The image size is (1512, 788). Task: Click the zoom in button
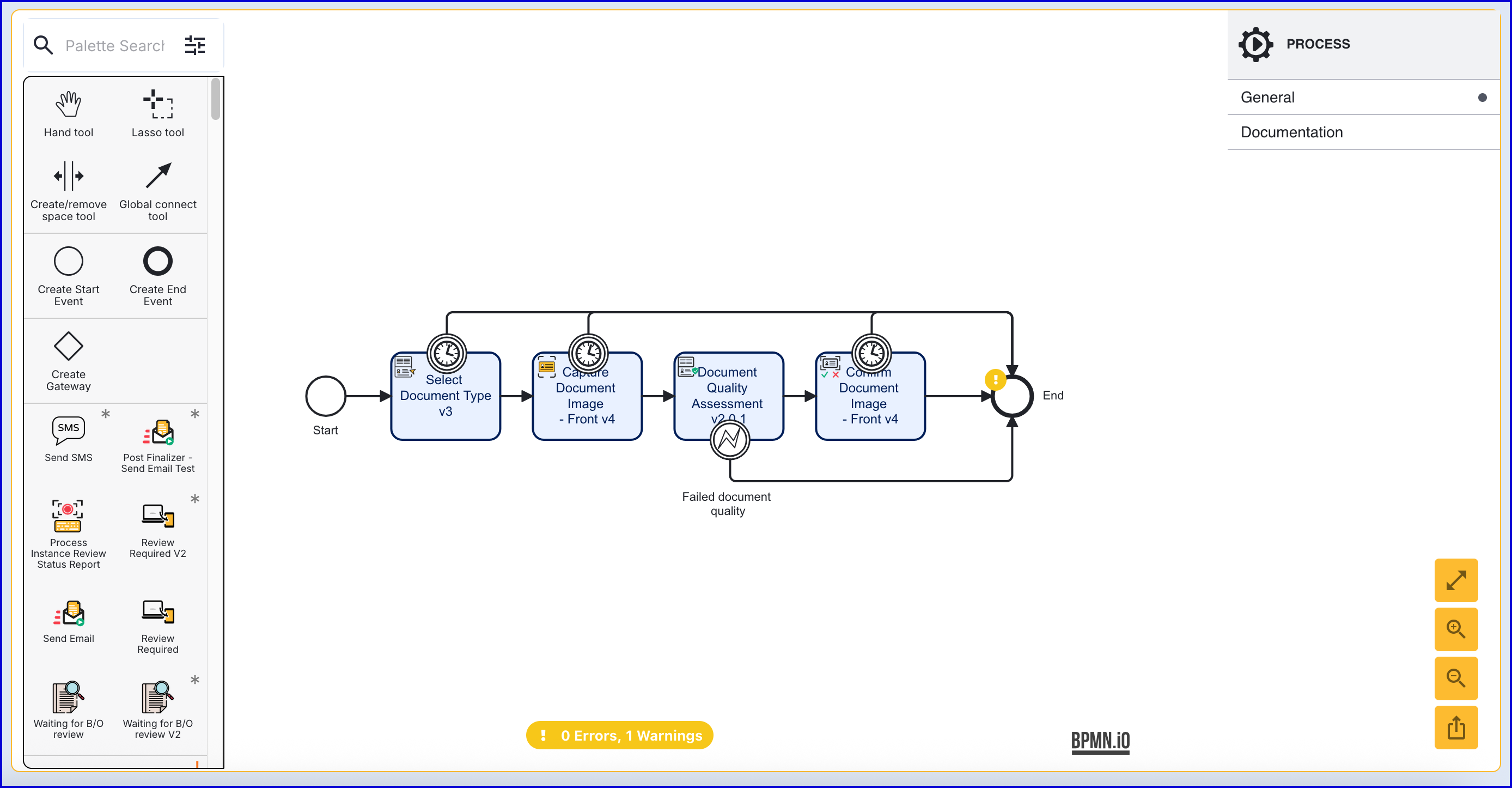1456,629
